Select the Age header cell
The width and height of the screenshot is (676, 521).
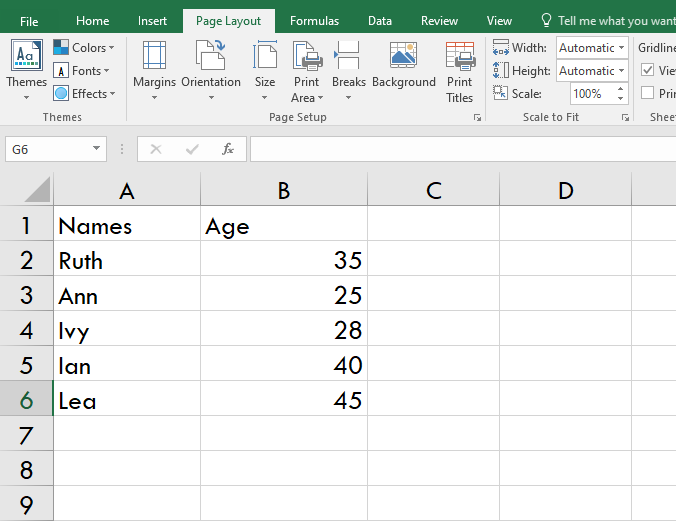tap(284, 225)
